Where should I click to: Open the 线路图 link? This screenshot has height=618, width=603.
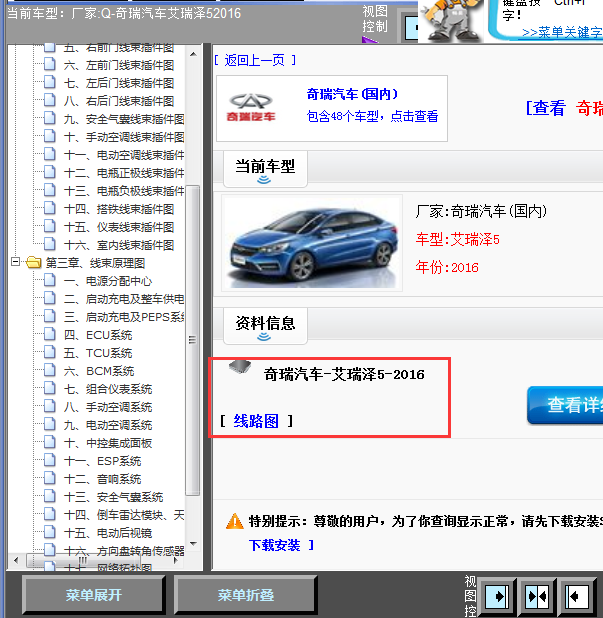pyautogui.click(x=256, y=421)
